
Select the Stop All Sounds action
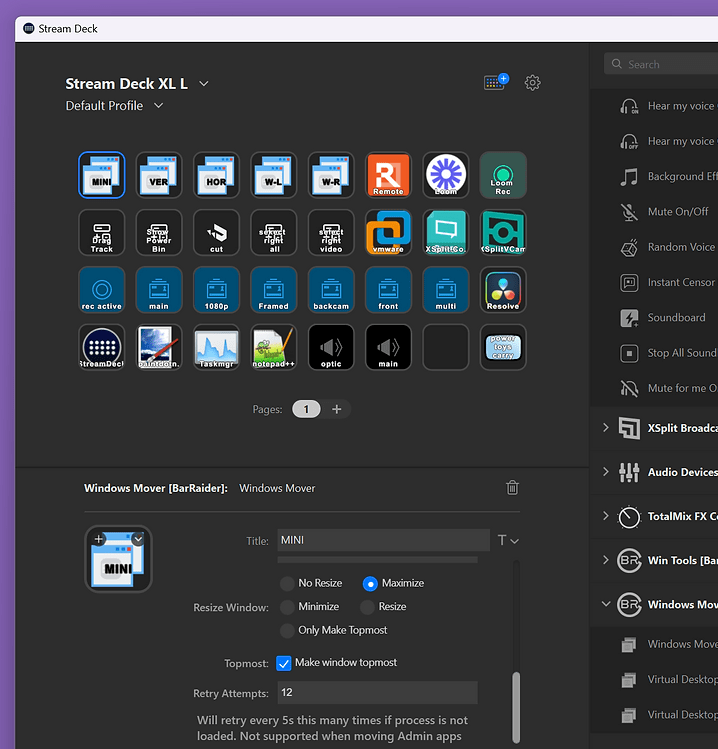pyautogui.click(x=668, y=353)
